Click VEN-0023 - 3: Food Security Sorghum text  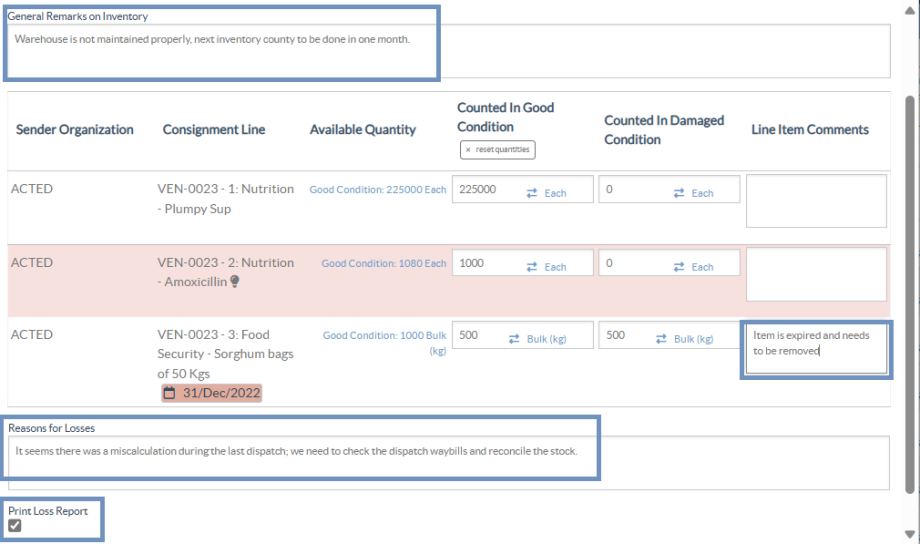(x=225, y=354)
